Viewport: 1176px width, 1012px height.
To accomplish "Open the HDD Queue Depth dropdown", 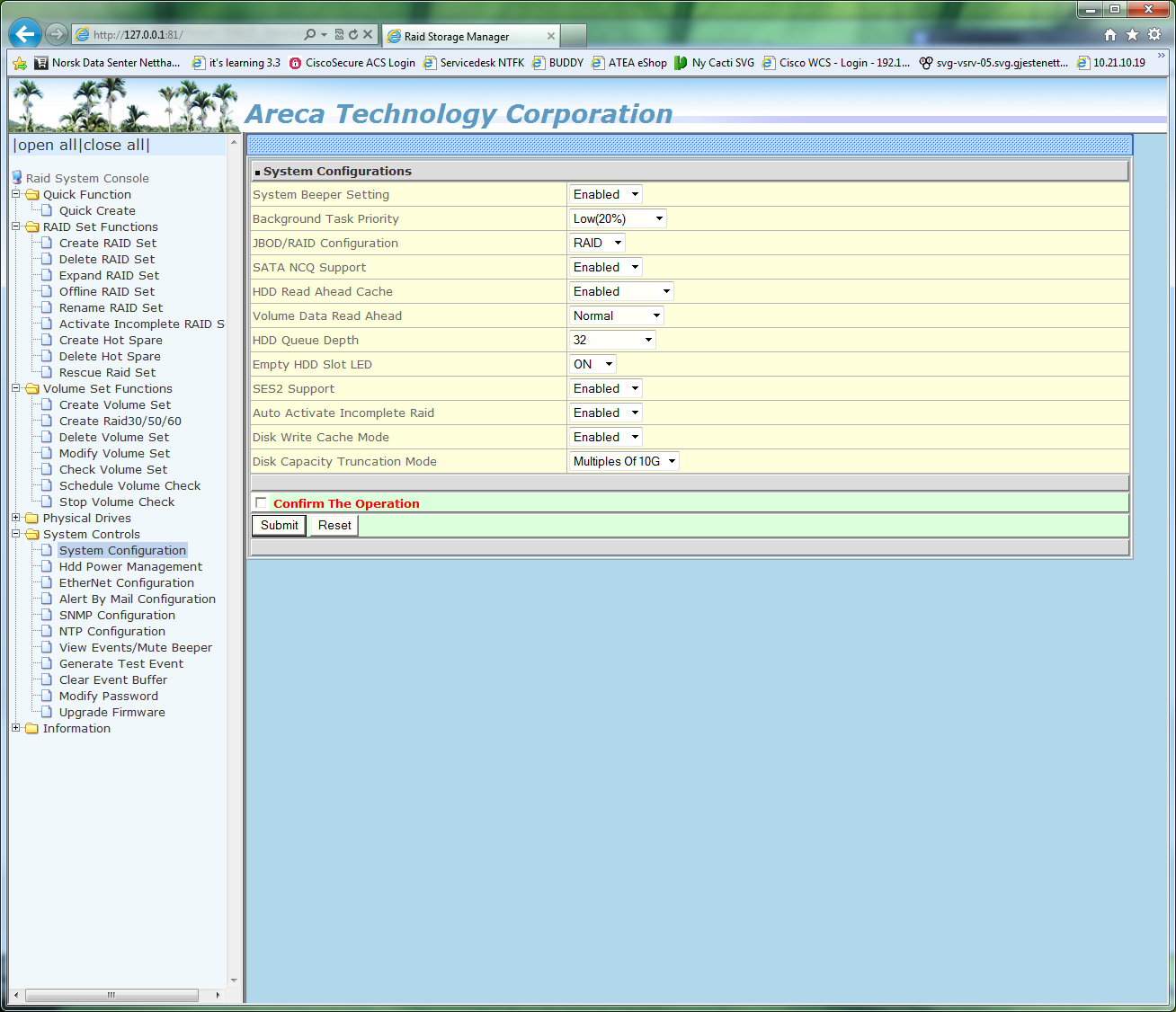I will point(613,340).
